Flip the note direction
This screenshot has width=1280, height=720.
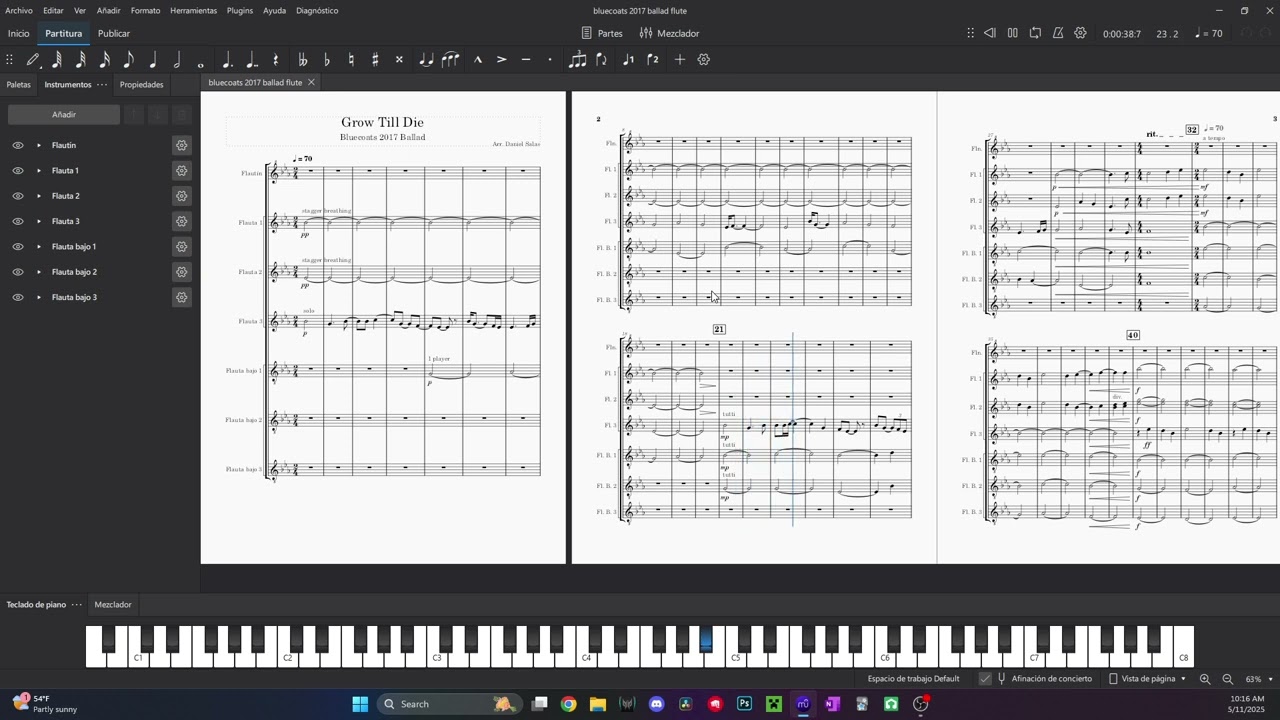point(601,60)
